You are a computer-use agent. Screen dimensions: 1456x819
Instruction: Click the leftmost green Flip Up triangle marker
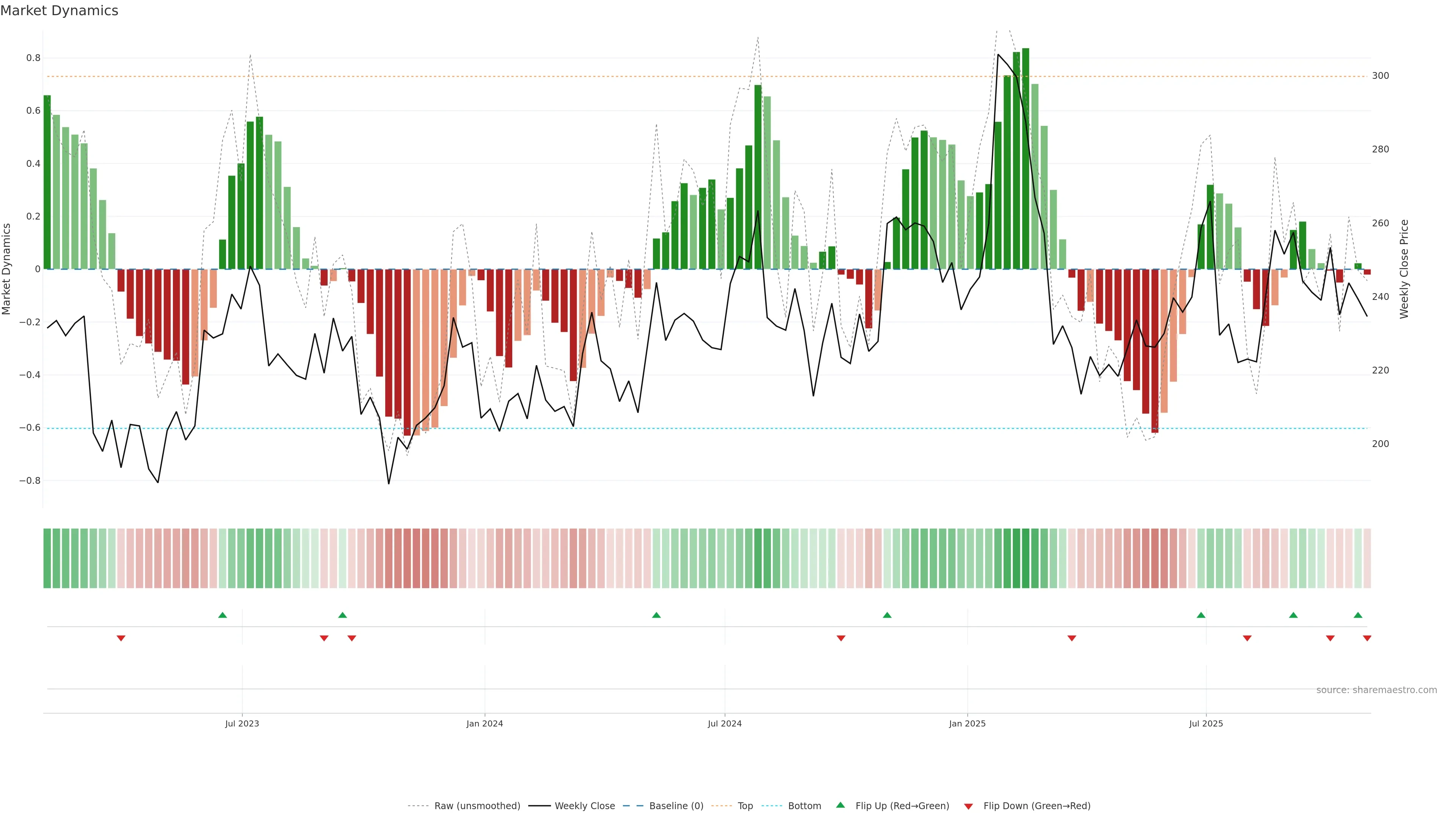[223, 615]
